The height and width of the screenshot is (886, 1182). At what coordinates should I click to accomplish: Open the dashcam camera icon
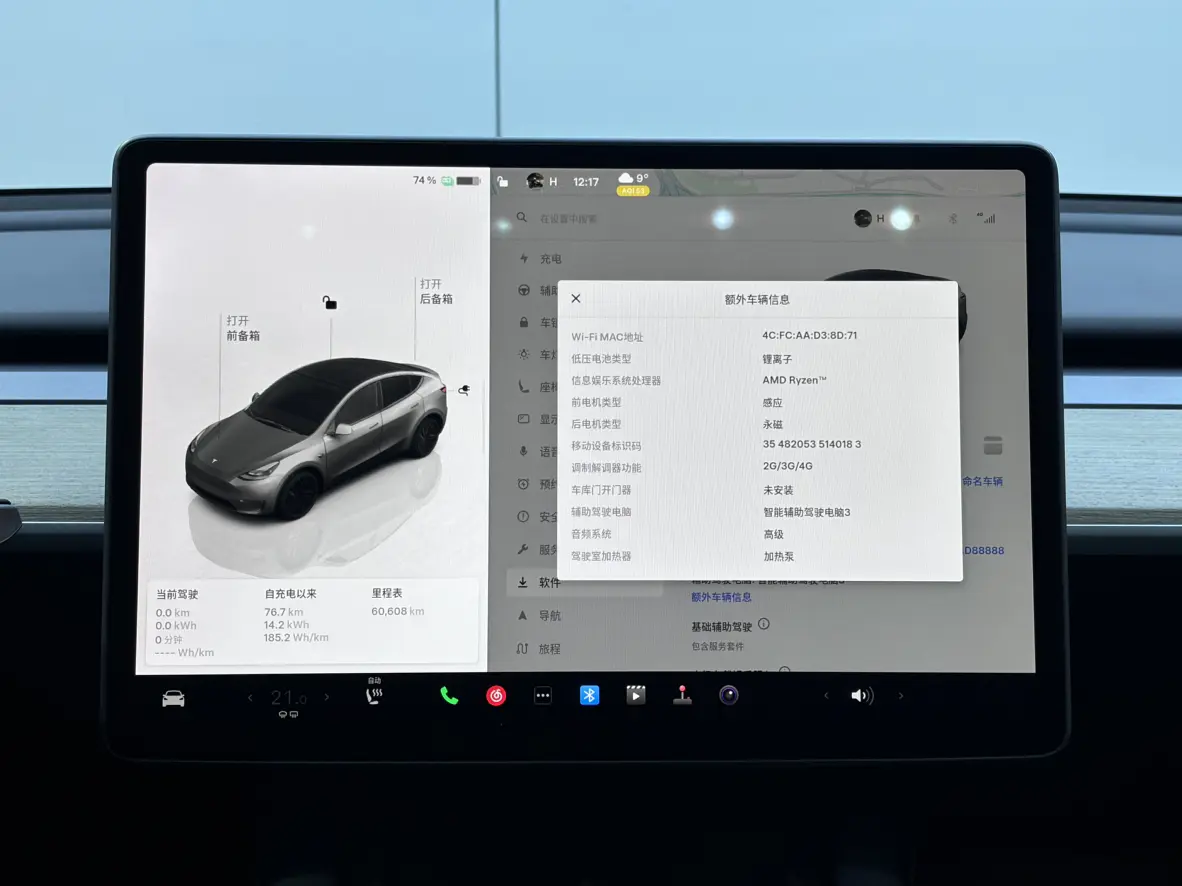(x=729, y=695)
